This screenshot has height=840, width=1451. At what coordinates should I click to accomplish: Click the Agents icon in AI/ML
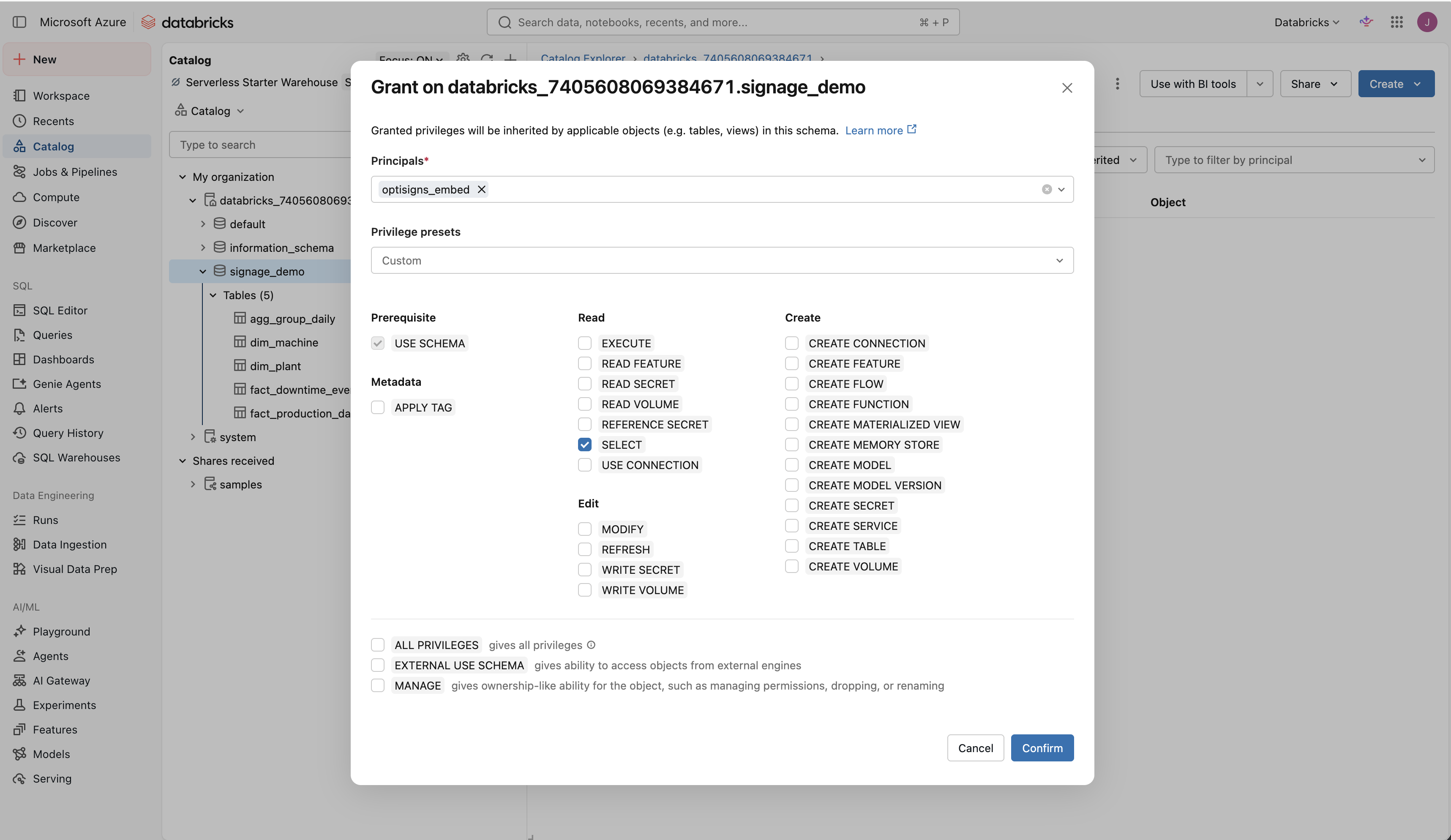tap(19, 656)
